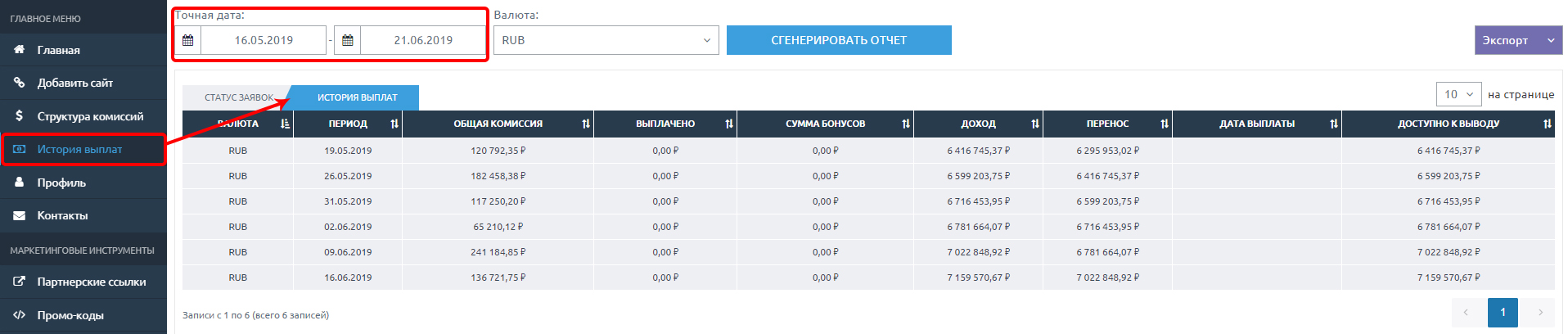Click the end date field 21.06.2019
Viewport: 1568px width, 334px height.
click(x=423, y=40)
